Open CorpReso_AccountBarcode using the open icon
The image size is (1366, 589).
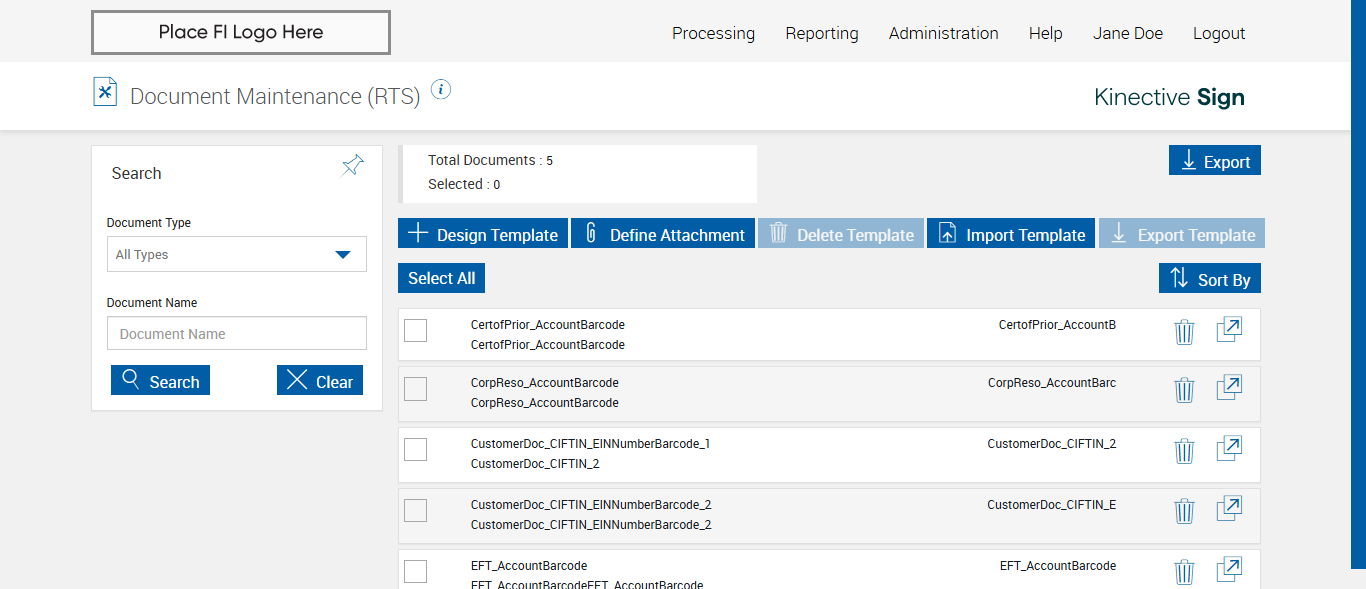pos(1229,387)
